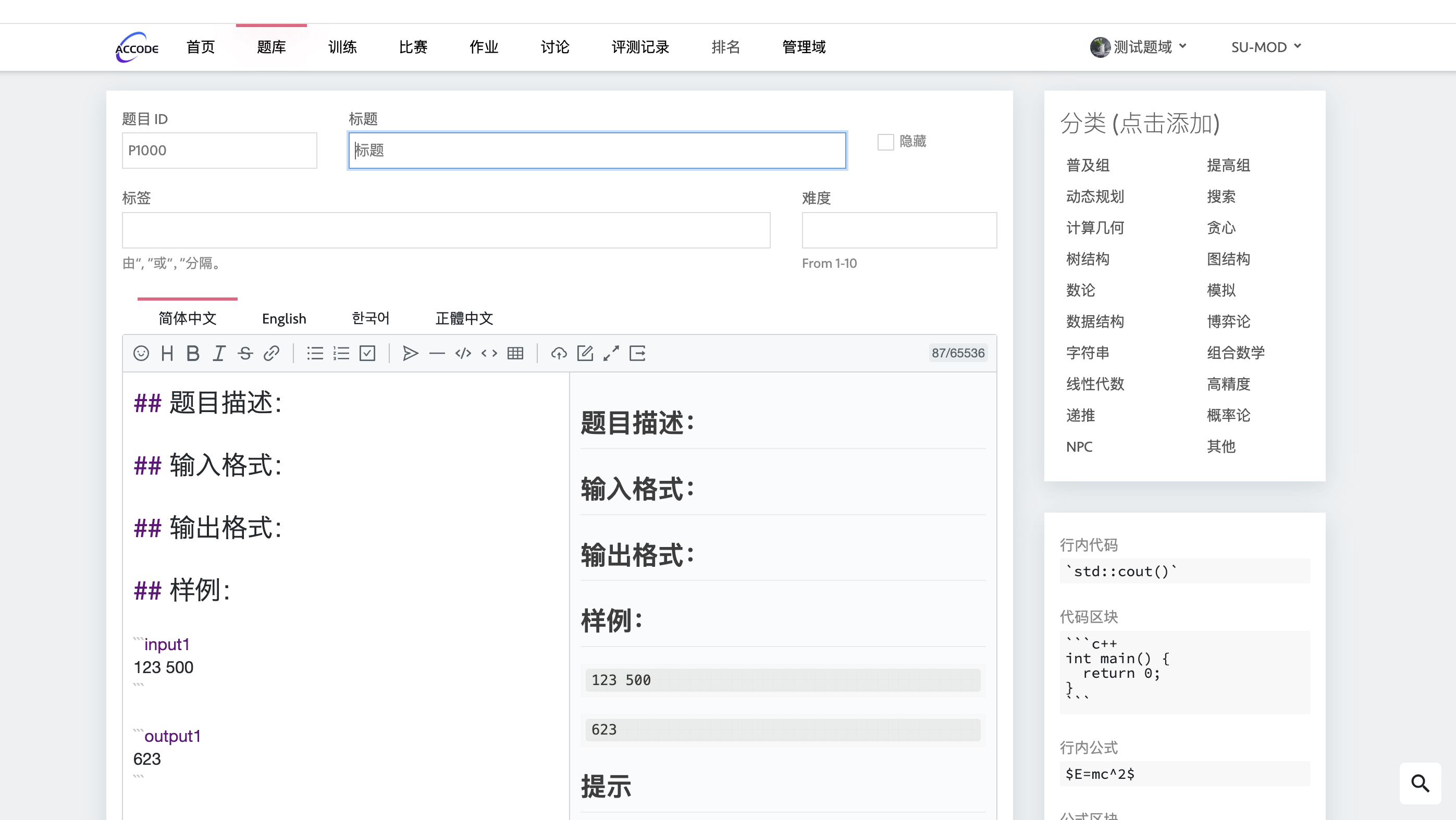Toggle bold formatting in the editor
This screenshot has width=1456, height=820.
tap(193, 353)
